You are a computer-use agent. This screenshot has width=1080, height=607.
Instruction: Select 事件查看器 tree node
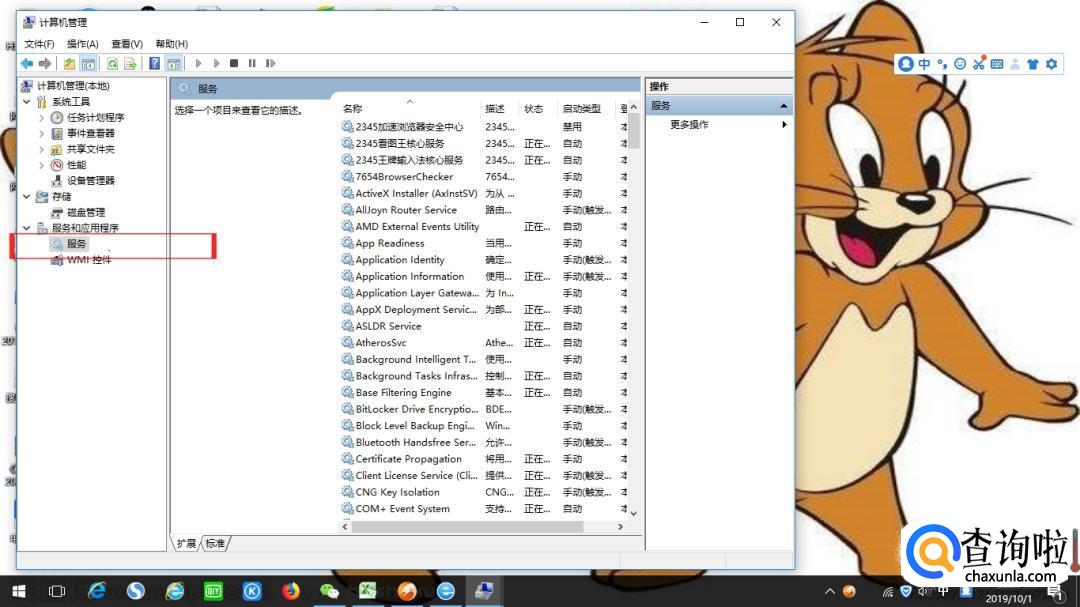91,133
